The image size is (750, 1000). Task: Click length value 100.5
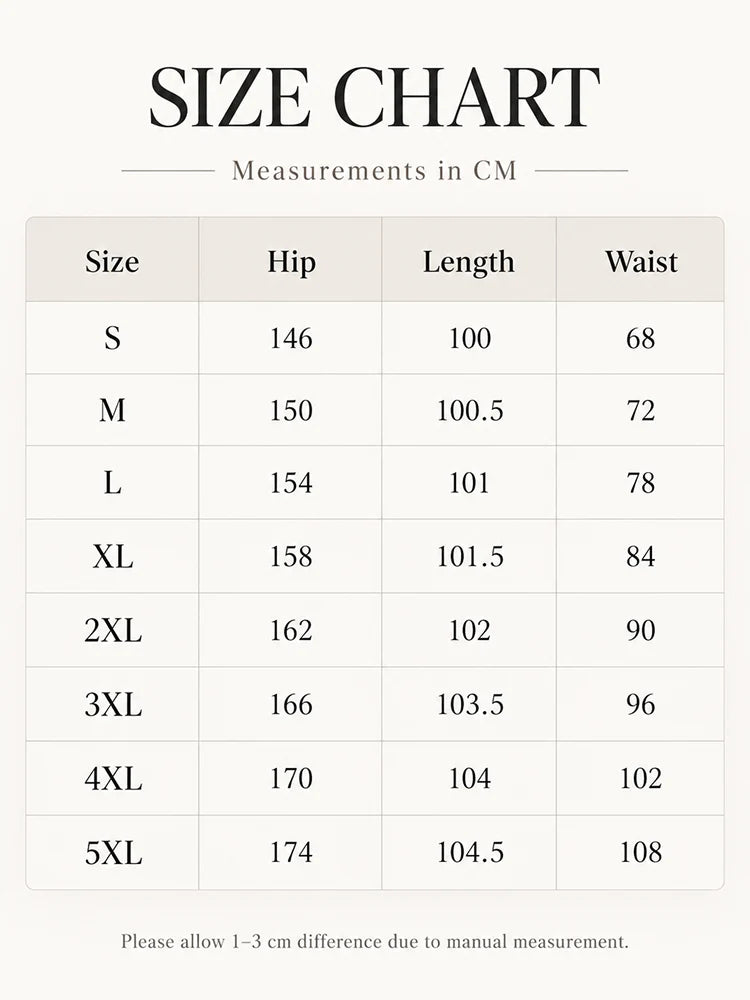click(469, 411)
